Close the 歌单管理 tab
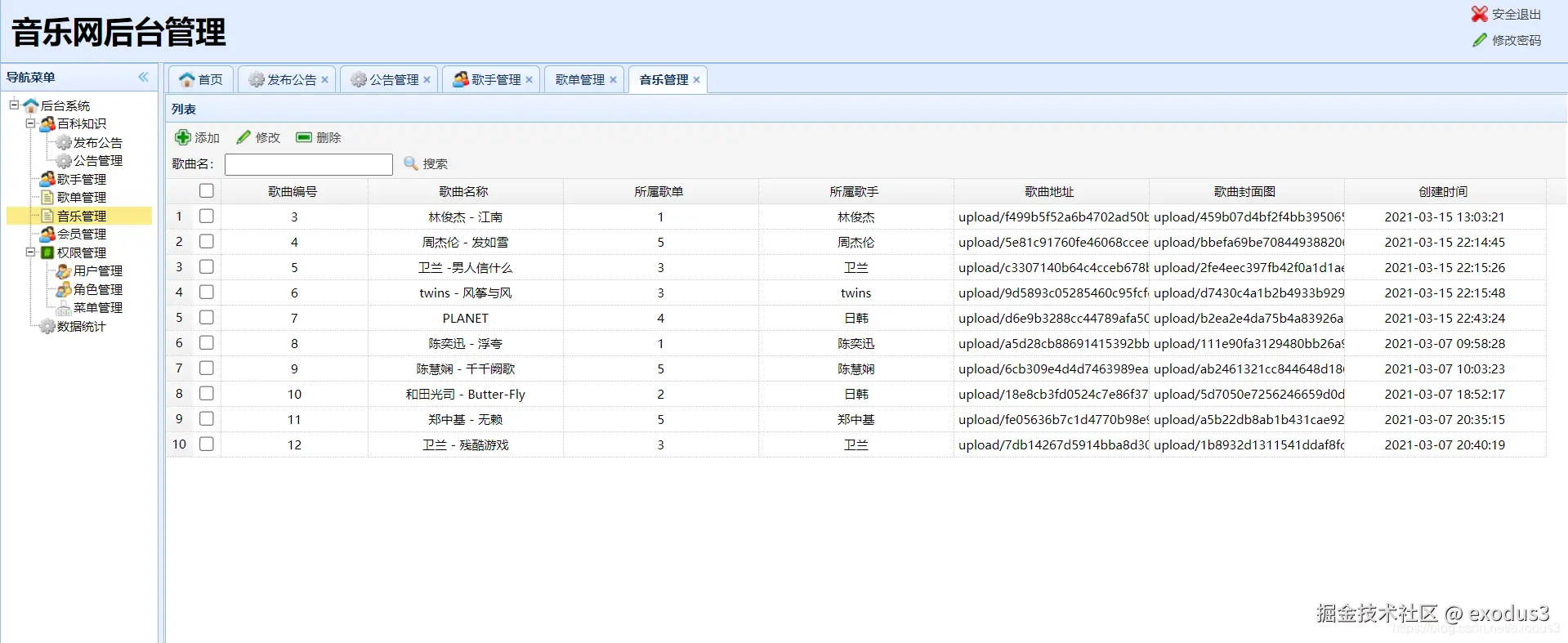 (613, 80)
